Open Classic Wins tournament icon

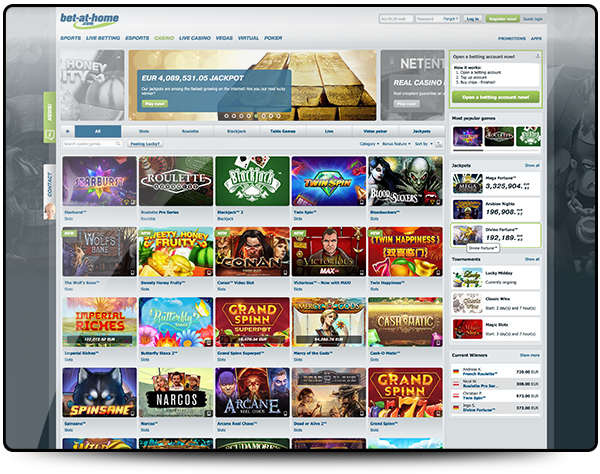click(467, 303)
